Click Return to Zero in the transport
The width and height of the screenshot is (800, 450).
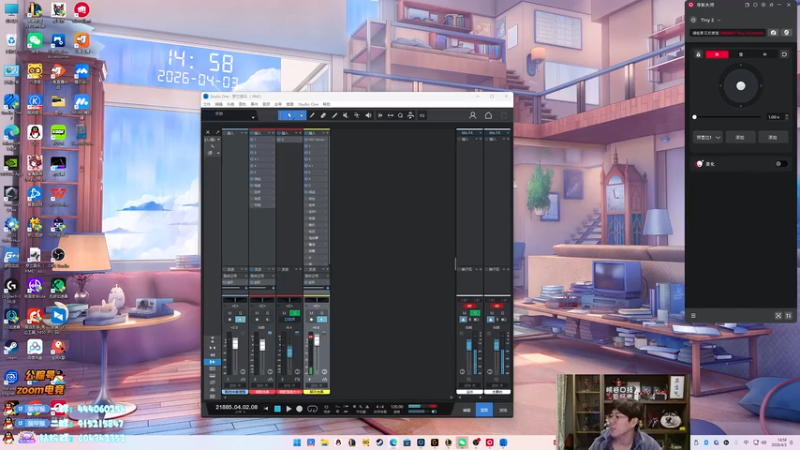click(266, 409)
